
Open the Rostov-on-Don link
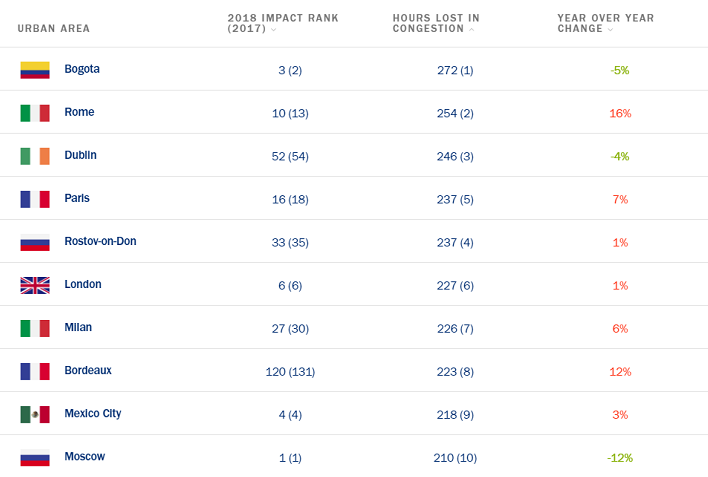100,241
